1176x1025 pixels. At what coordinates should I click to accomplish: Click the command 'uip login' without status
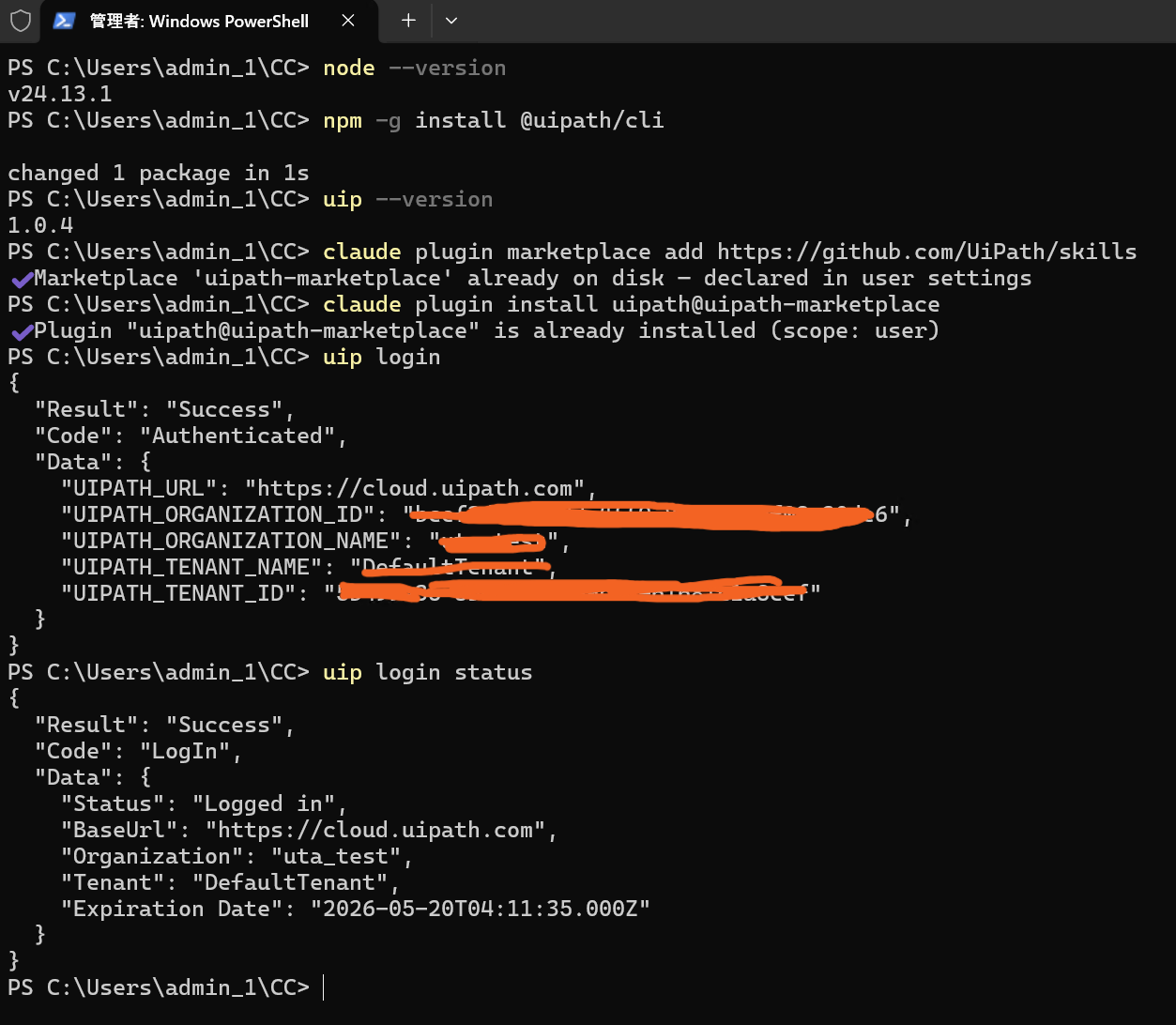point(381,357)
